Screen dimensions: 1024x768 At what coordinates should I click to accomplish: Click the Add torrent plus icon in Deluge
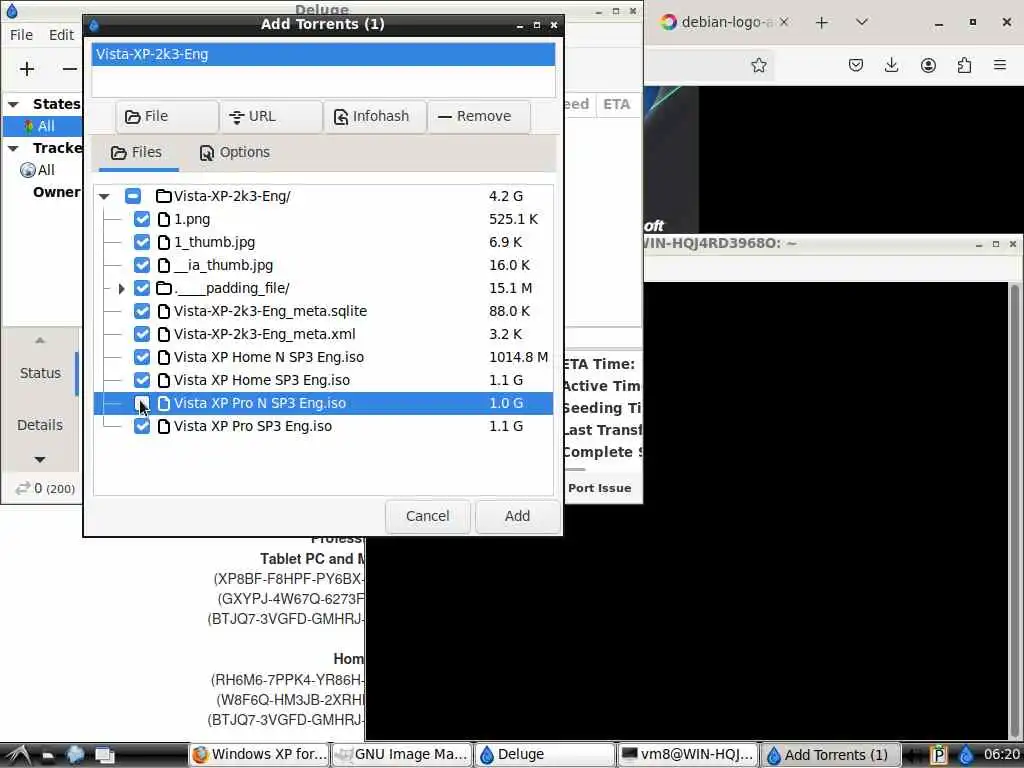(27, 69)
